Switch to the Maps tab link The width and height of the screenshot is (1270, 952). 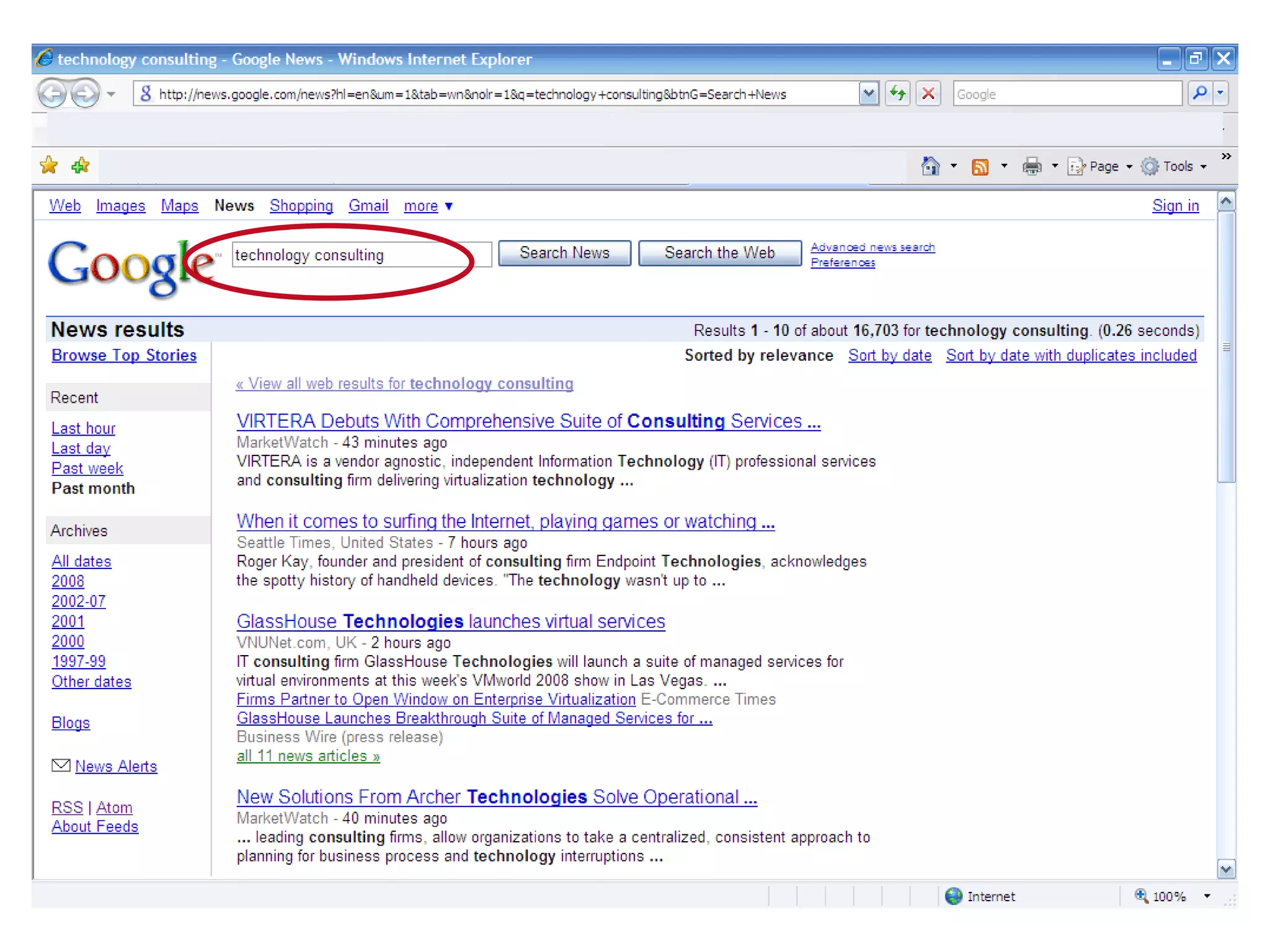(179, 206)
